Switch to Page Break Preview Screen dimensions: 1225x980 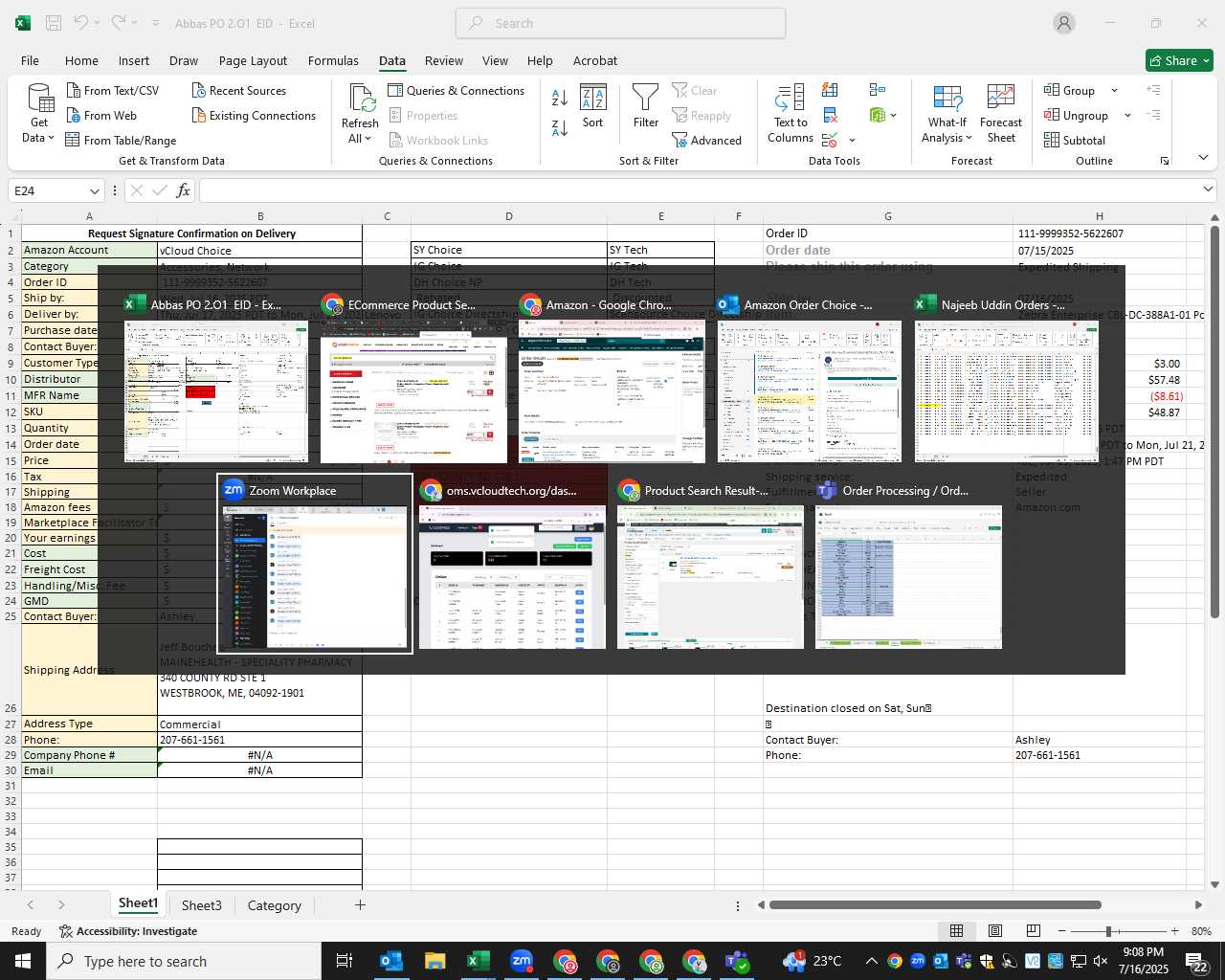1033,931
